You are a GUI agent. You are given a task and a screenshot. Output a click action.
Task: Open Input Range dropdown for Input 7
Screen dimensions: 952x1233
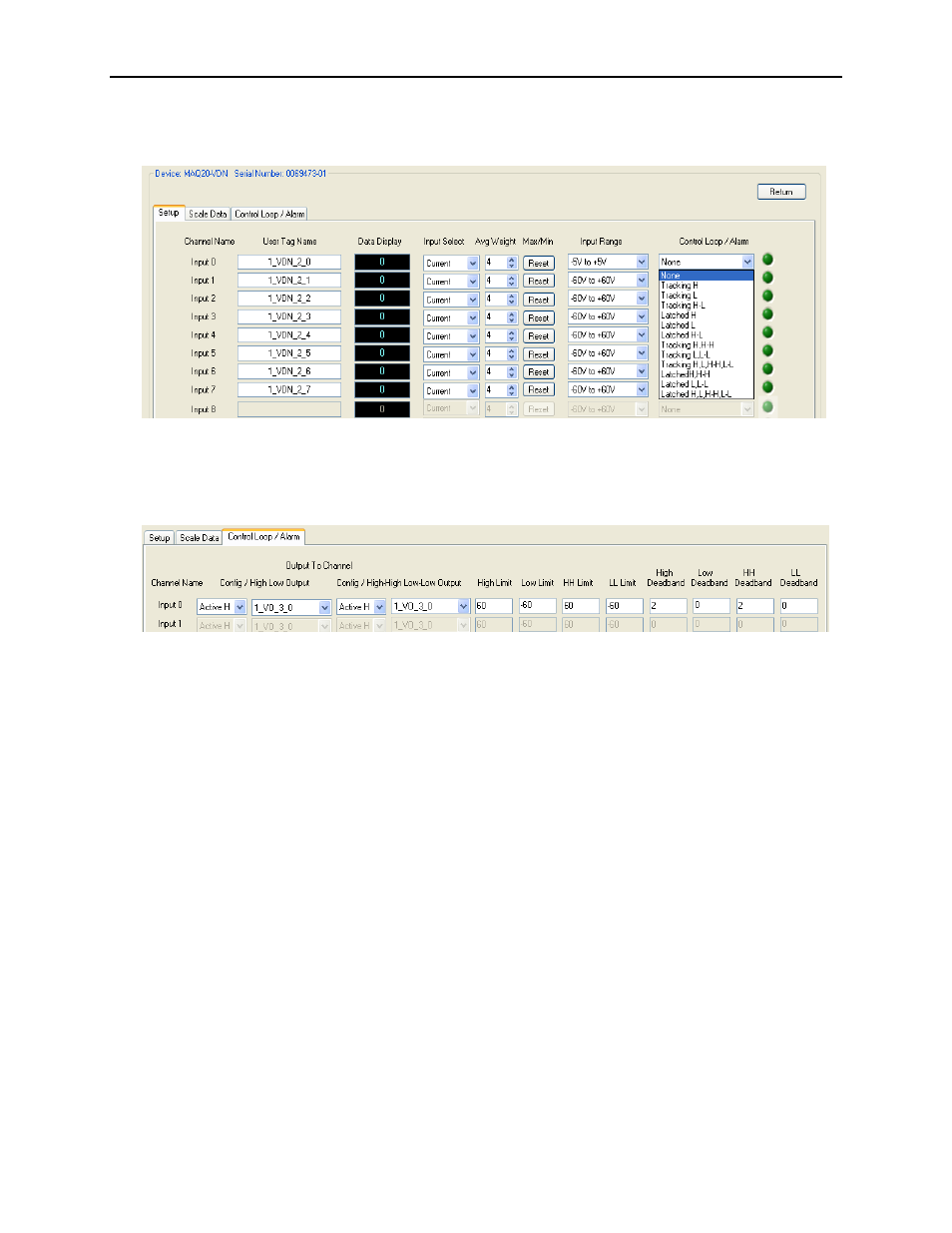[x=608, y=389]
